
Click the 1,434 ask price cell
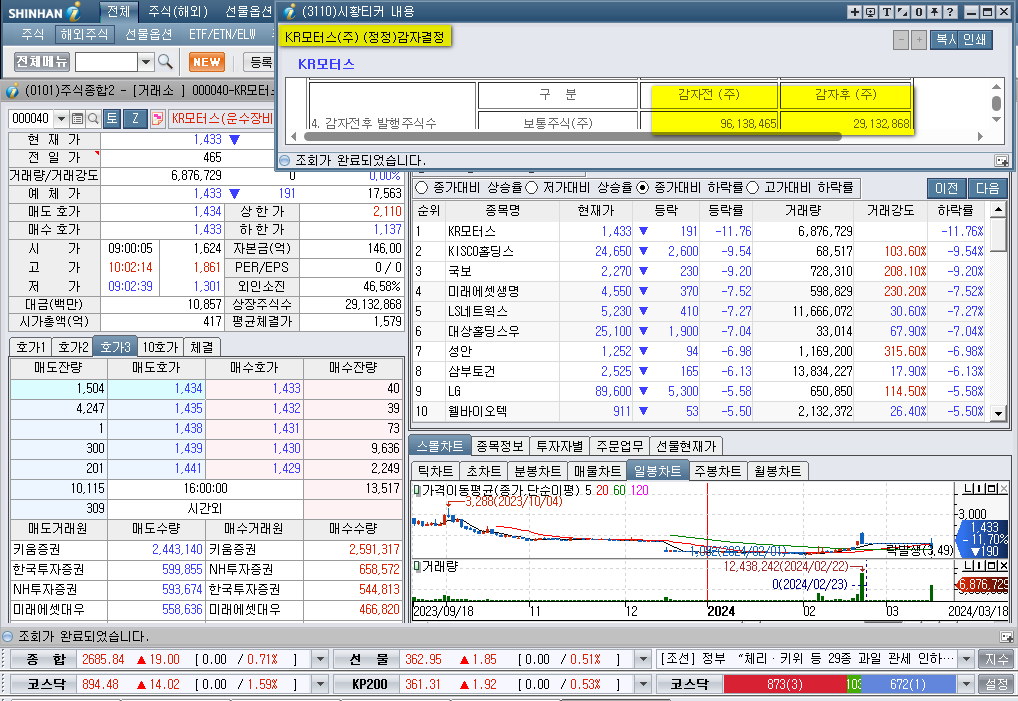point(156,388)
